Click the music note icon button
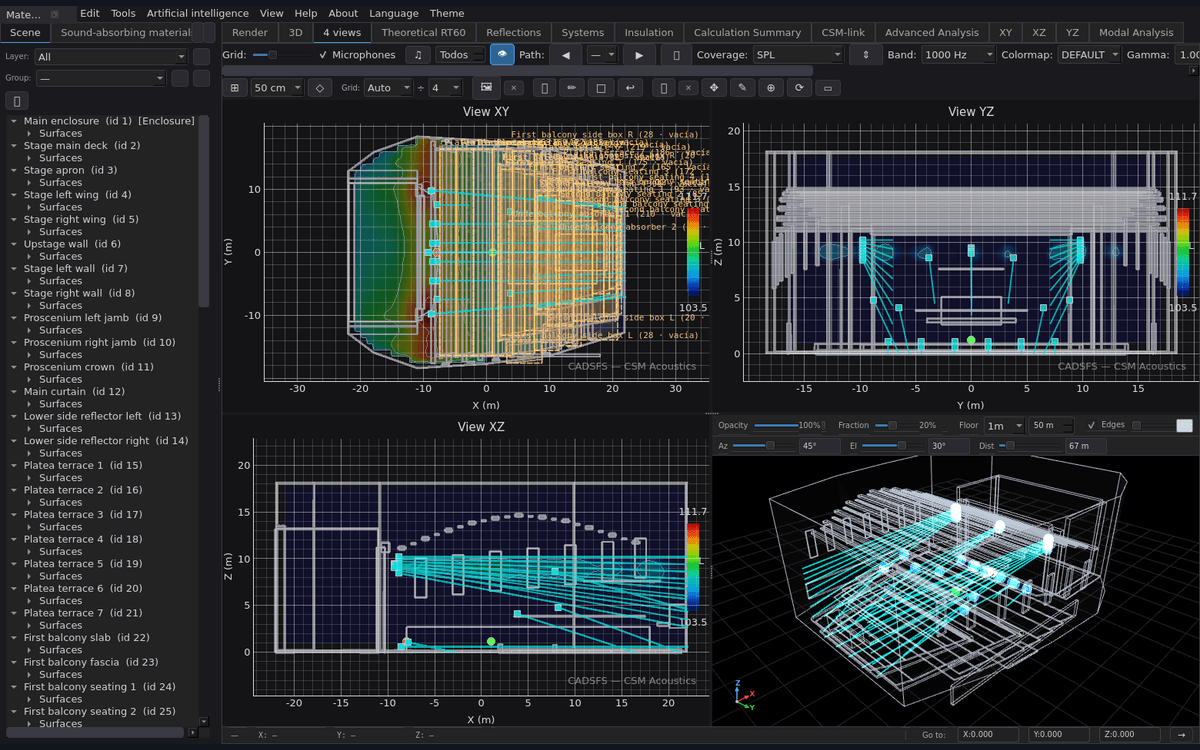Image resolution: width=1200 pixels, height=750 pixels. [x=418, y=54]
